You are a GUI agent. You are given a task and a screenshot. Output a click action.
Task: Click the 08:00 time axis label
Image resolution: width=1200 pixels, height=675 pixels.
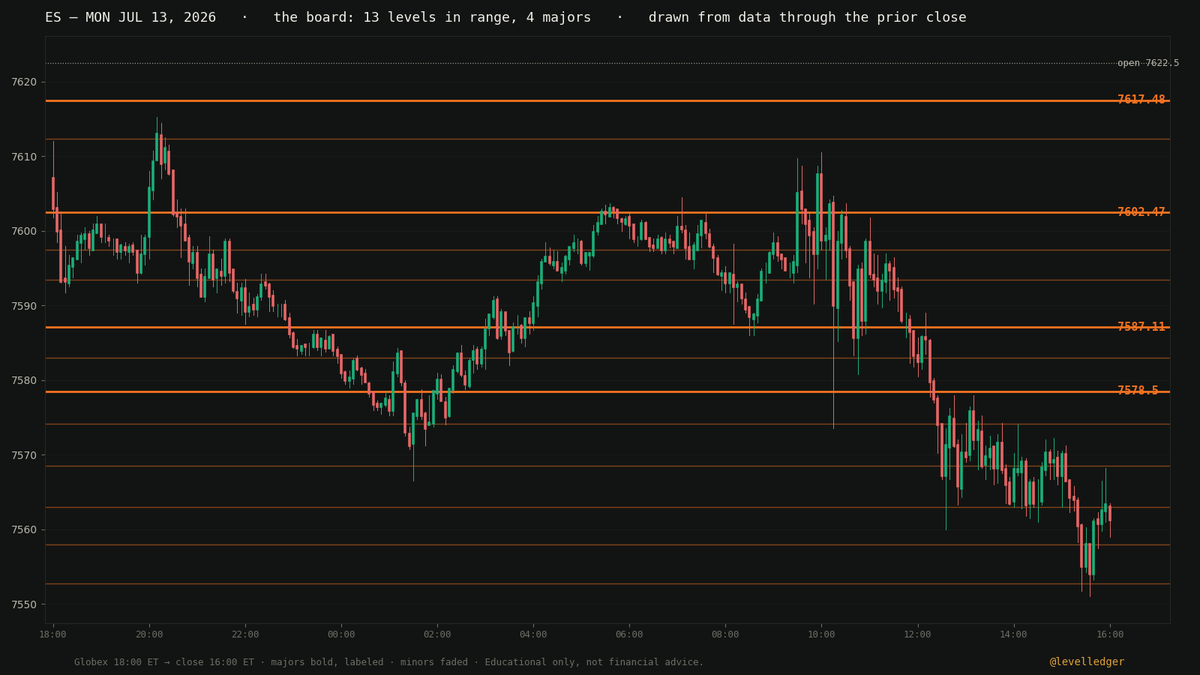[725, 634]
